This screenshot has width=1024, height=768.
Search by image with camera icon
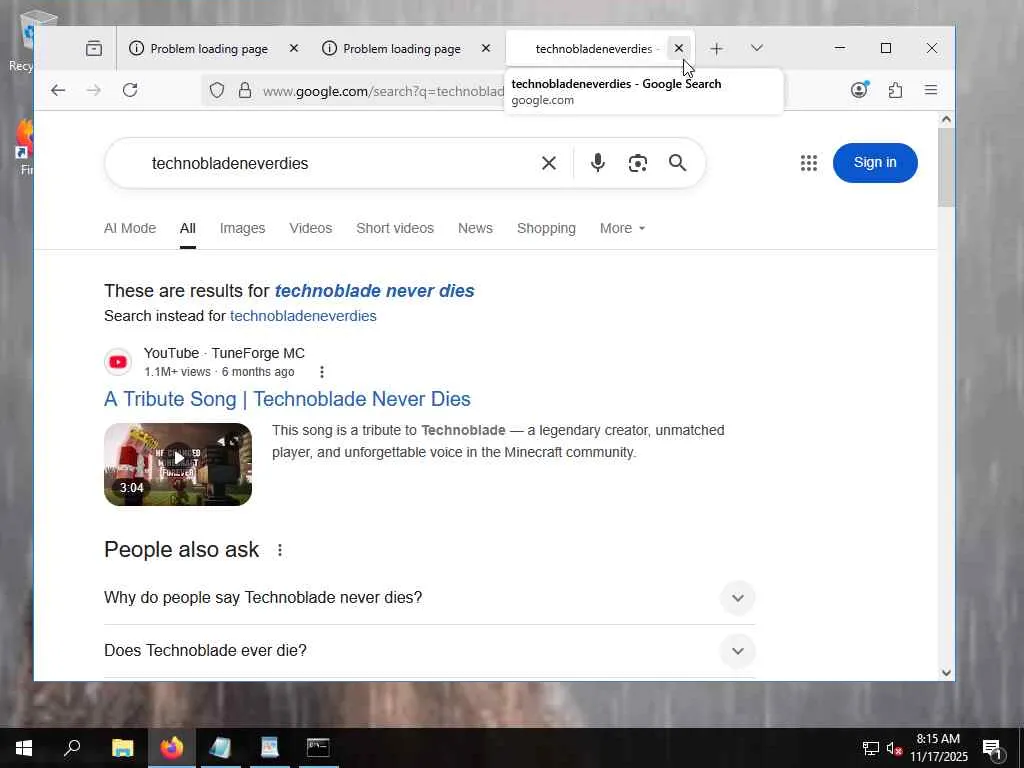click(x=638, y=163)
